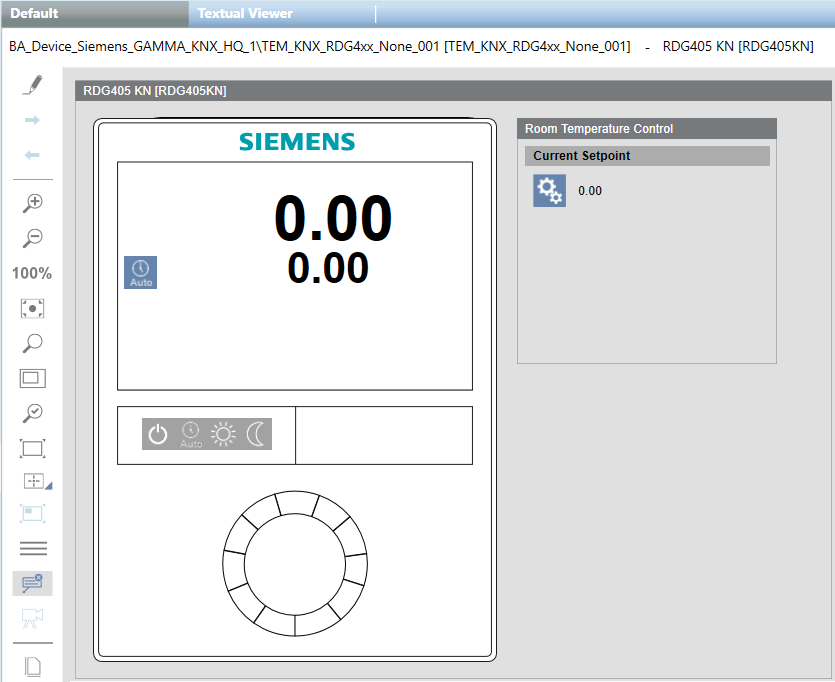The height and width of the screenshot is (682, 835).
Task: Set thermostat to Economy moon mode
Action: tap(257, 434)
